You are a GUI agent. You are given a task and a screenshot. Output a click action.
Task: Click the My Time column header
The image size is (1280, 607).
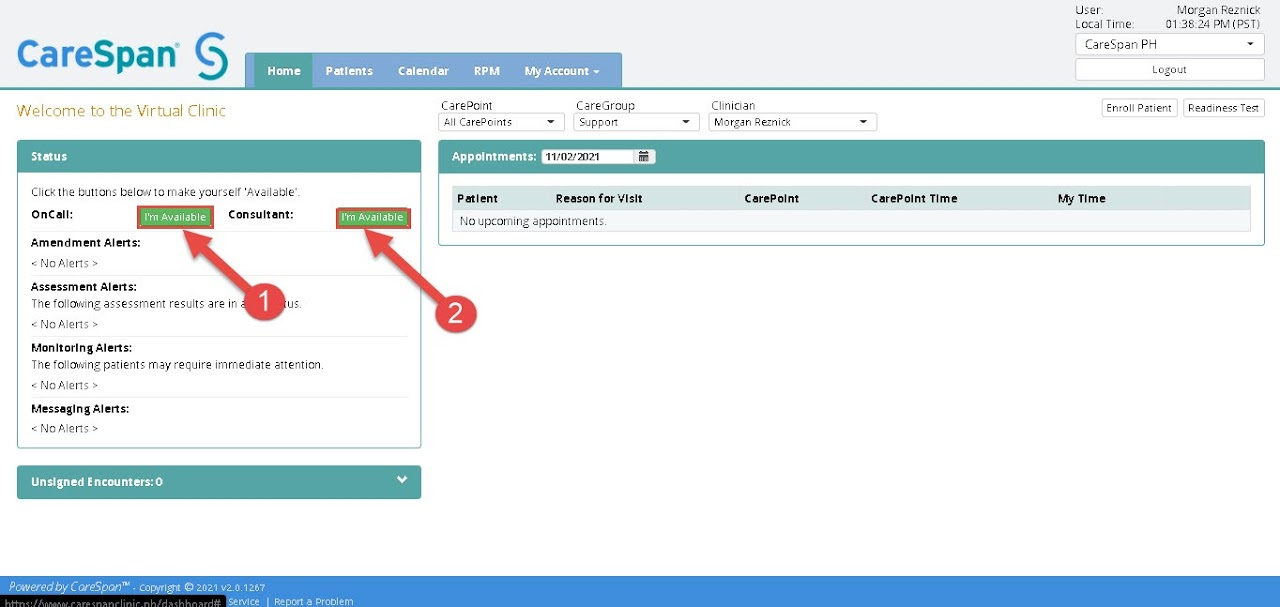1082,198
